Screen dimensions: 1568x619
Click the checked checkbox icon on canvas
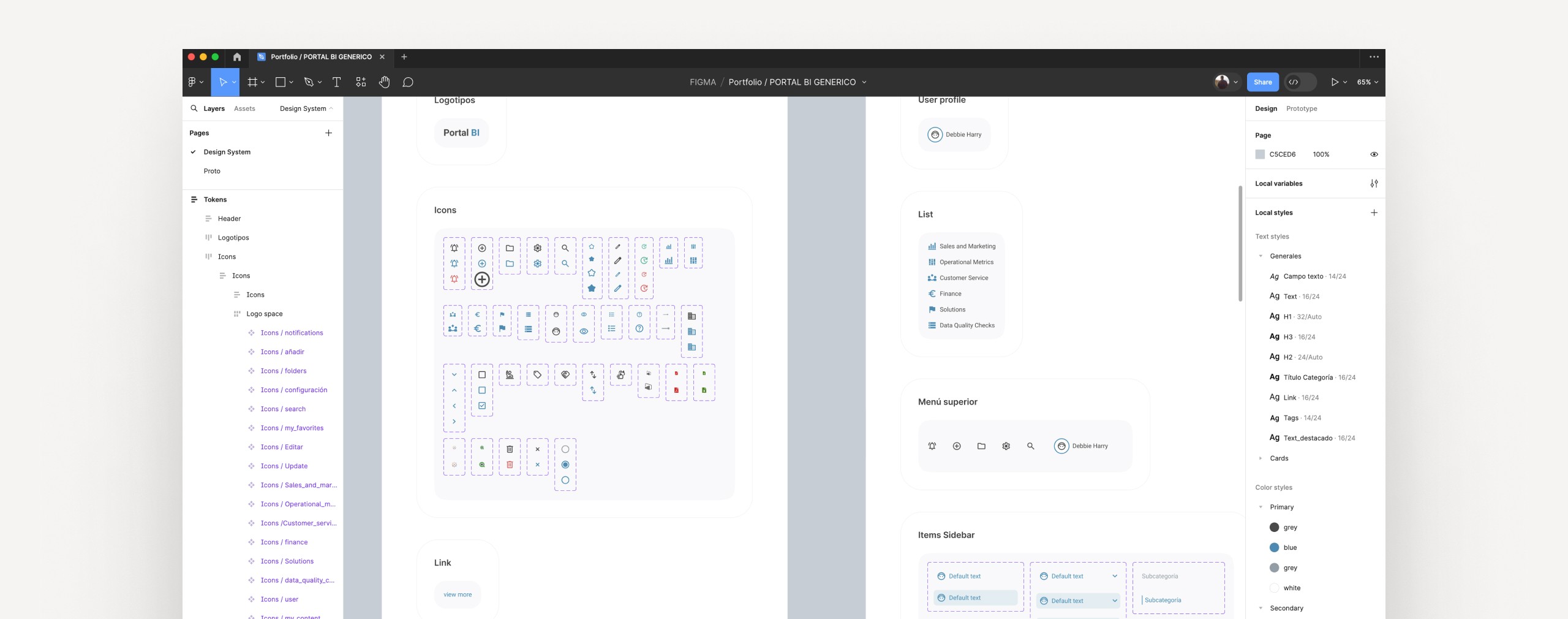coord(482,406)
